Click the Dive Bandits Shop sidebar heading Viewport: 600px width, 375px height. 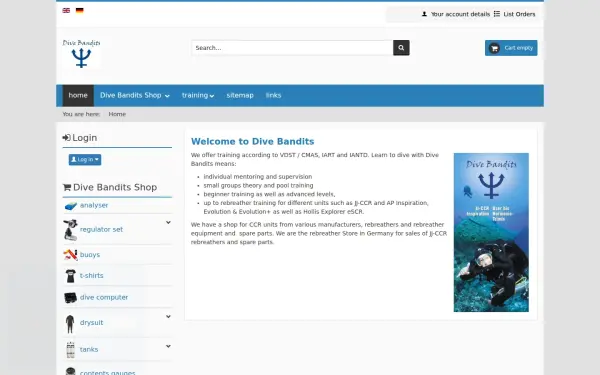point(110,188)
